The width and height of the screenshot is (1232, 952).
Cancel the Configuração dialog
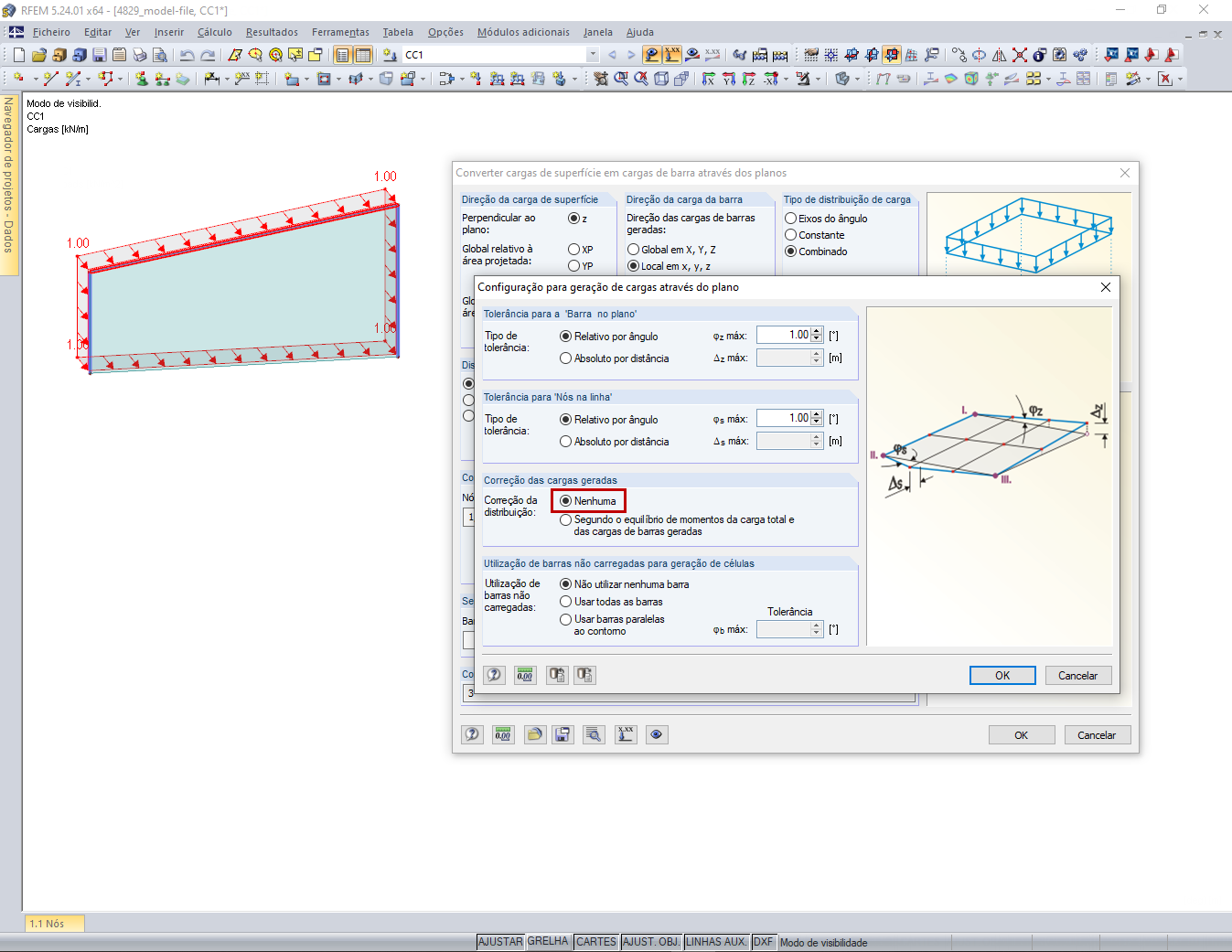(1078, 675)
